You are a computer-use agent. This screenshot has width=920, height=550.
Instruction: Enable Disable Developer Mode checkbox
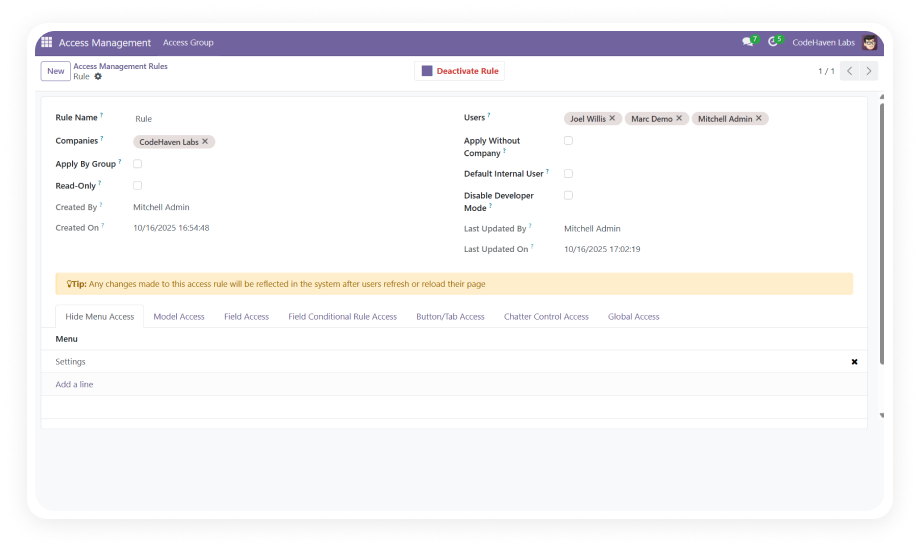click(568, 195)
